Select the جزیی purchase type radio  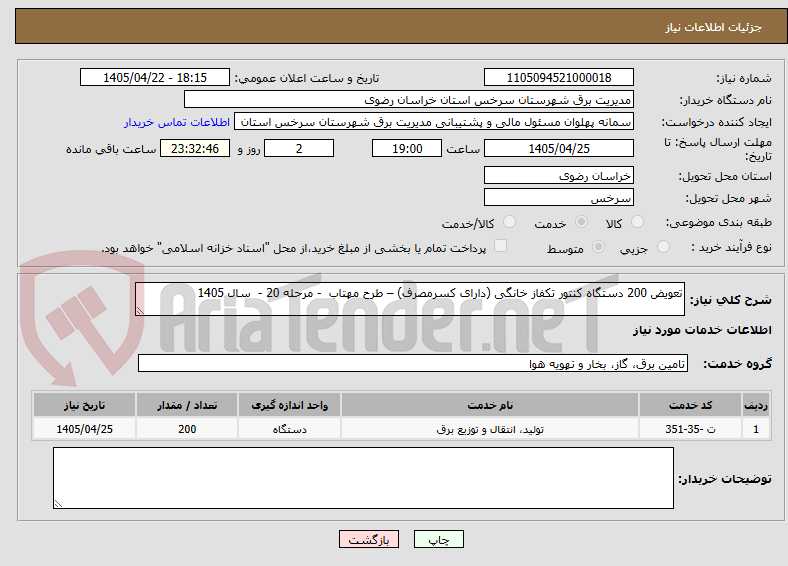[663, 247]
